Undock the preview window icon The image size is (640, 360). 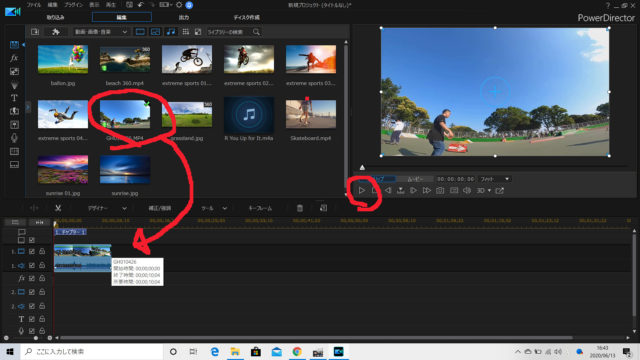pyautogui.click(x=500, y=190)
